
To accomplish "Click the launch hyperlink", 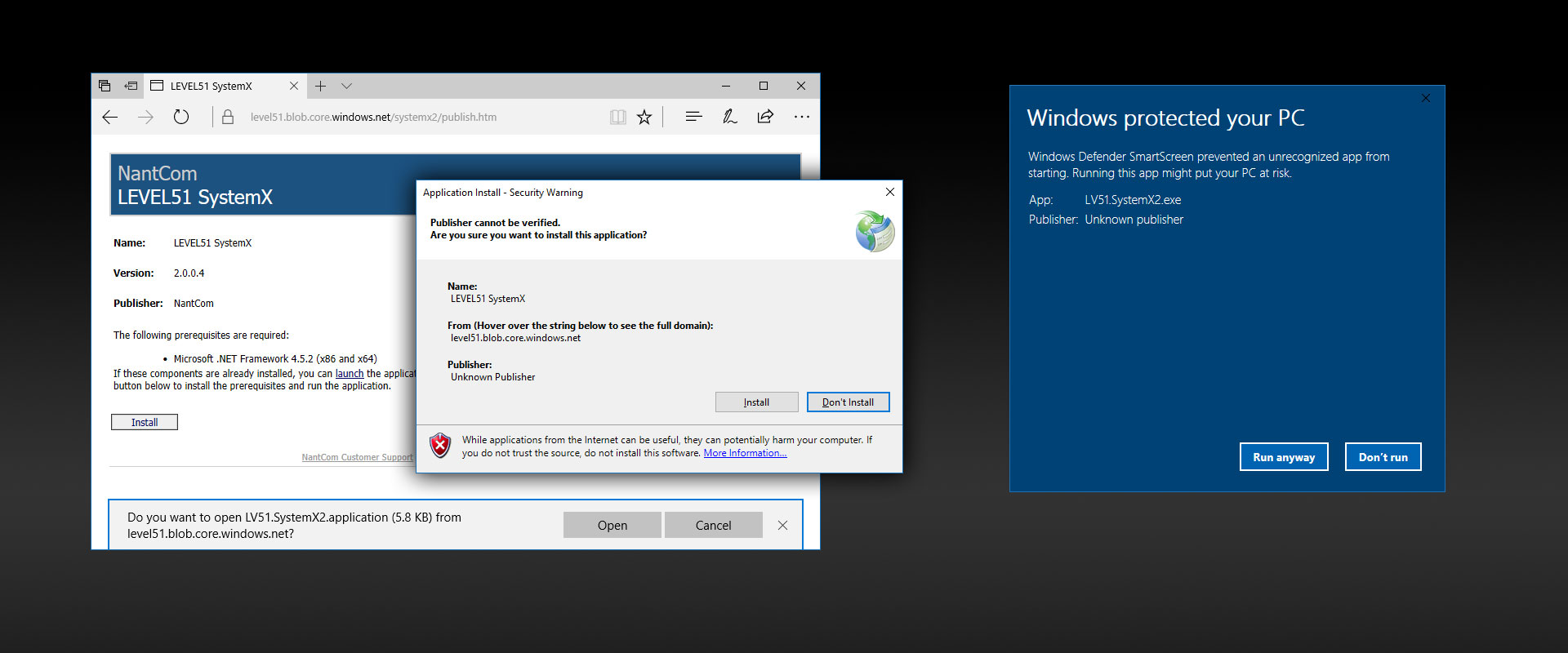I will coord(349,374).
